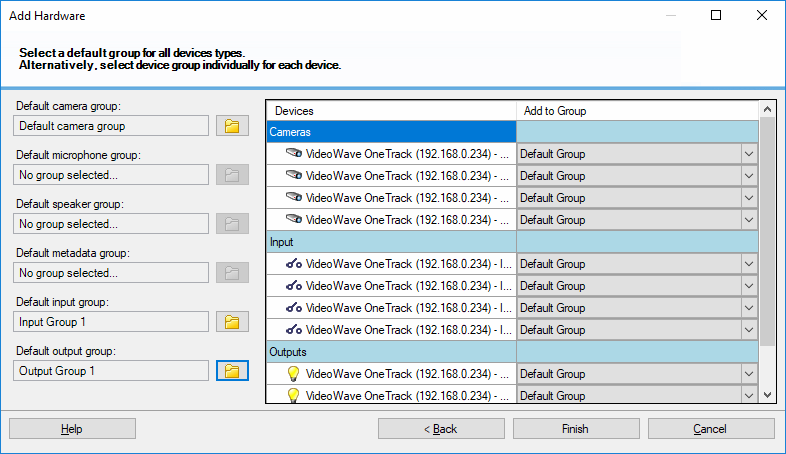
Task: Click camera icon of fourth camera row
Action: click(x=294, y=219)
